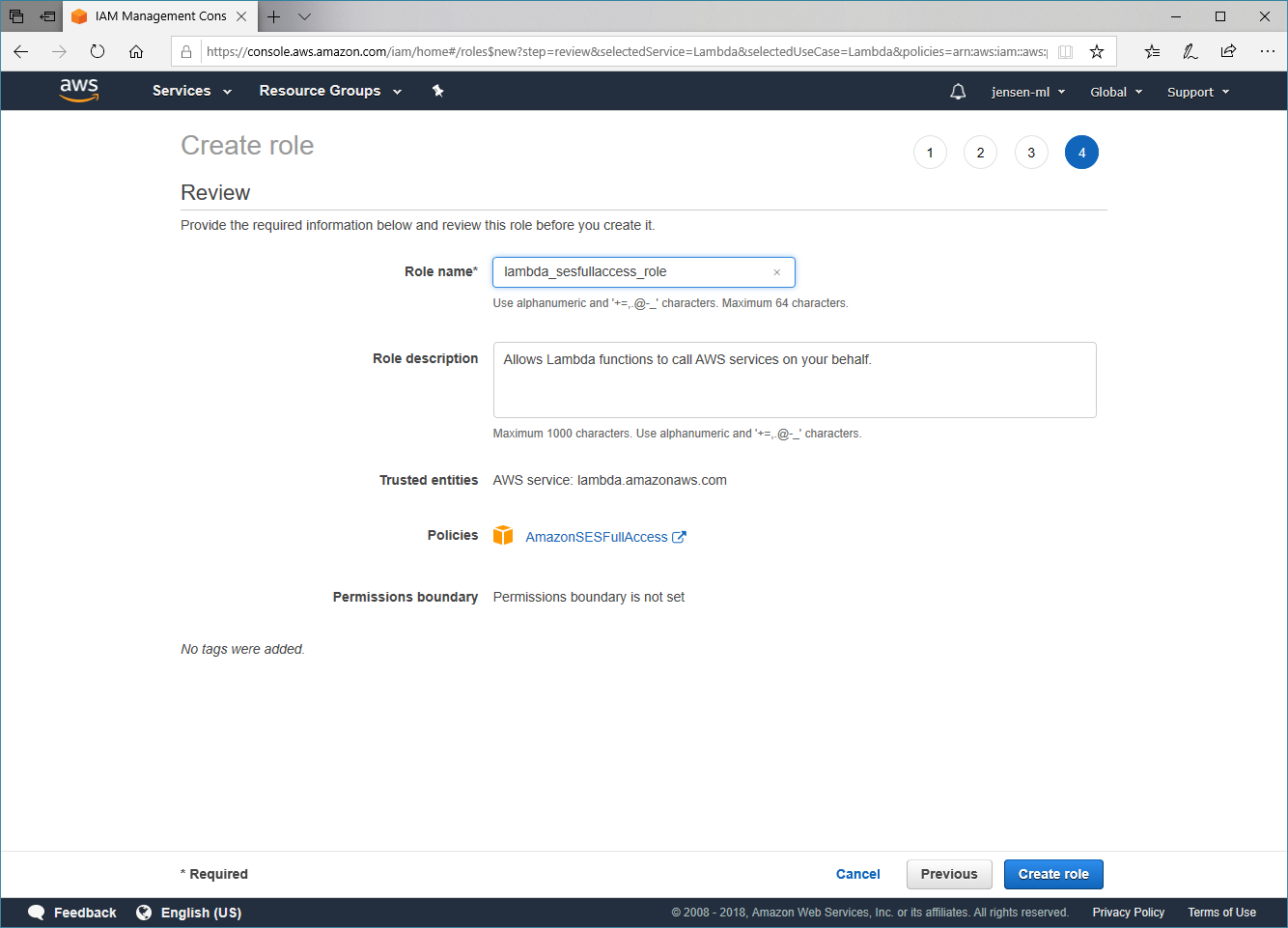The image size is (1288, 928).
Task: Open the Global region selector
Action: tap(1115, 92)
